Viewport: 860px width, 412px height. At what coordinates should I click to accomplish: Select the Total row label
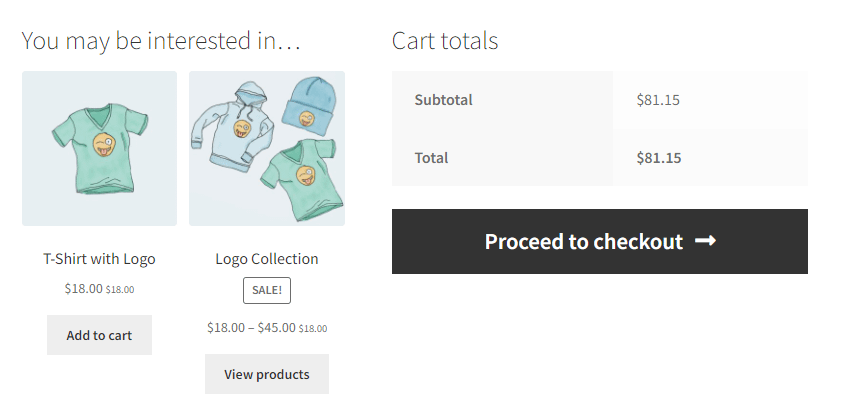point(431,157)
